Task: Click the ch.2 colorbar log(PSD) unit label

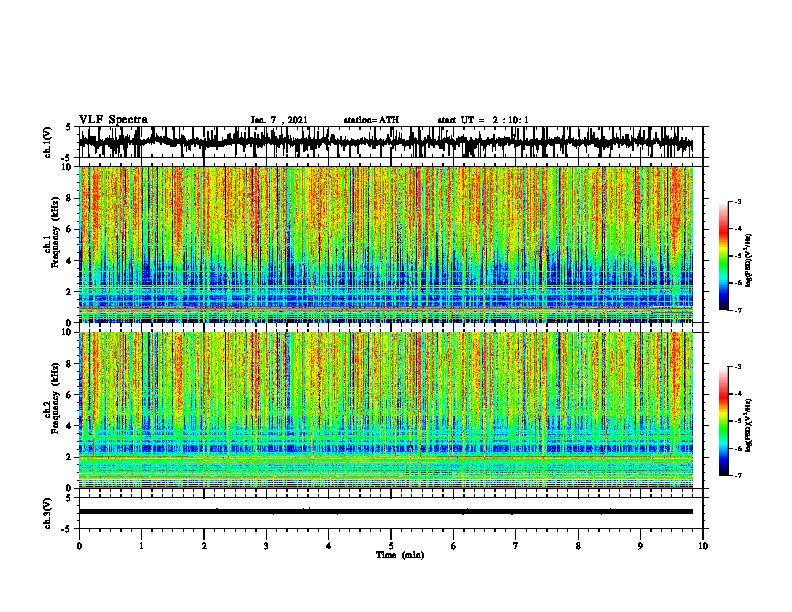Action: tap(749, 425)
